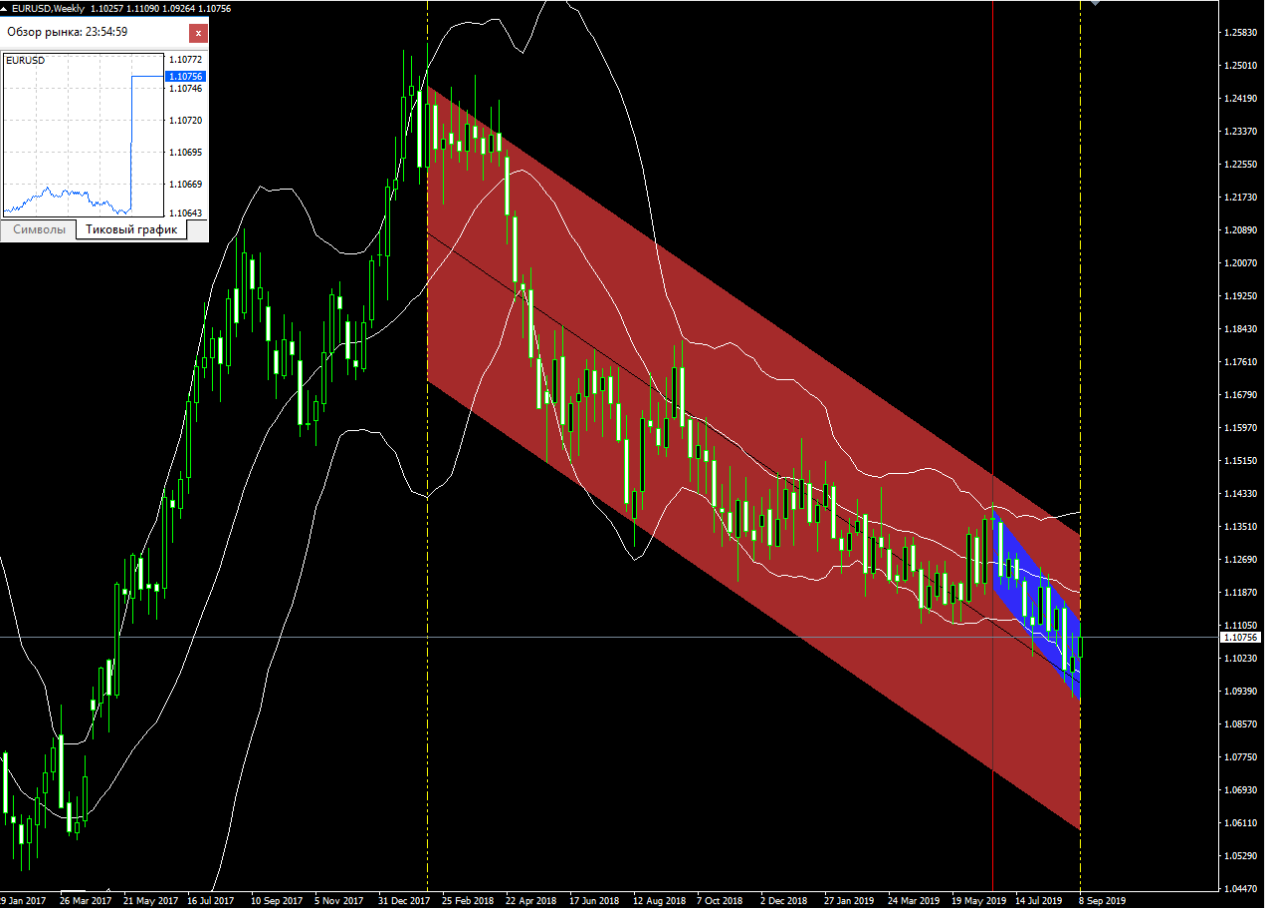Click the 1.10257 open value in chart header
The image size is (1266, 908).
pyautogui.click(x=107, y=8)
